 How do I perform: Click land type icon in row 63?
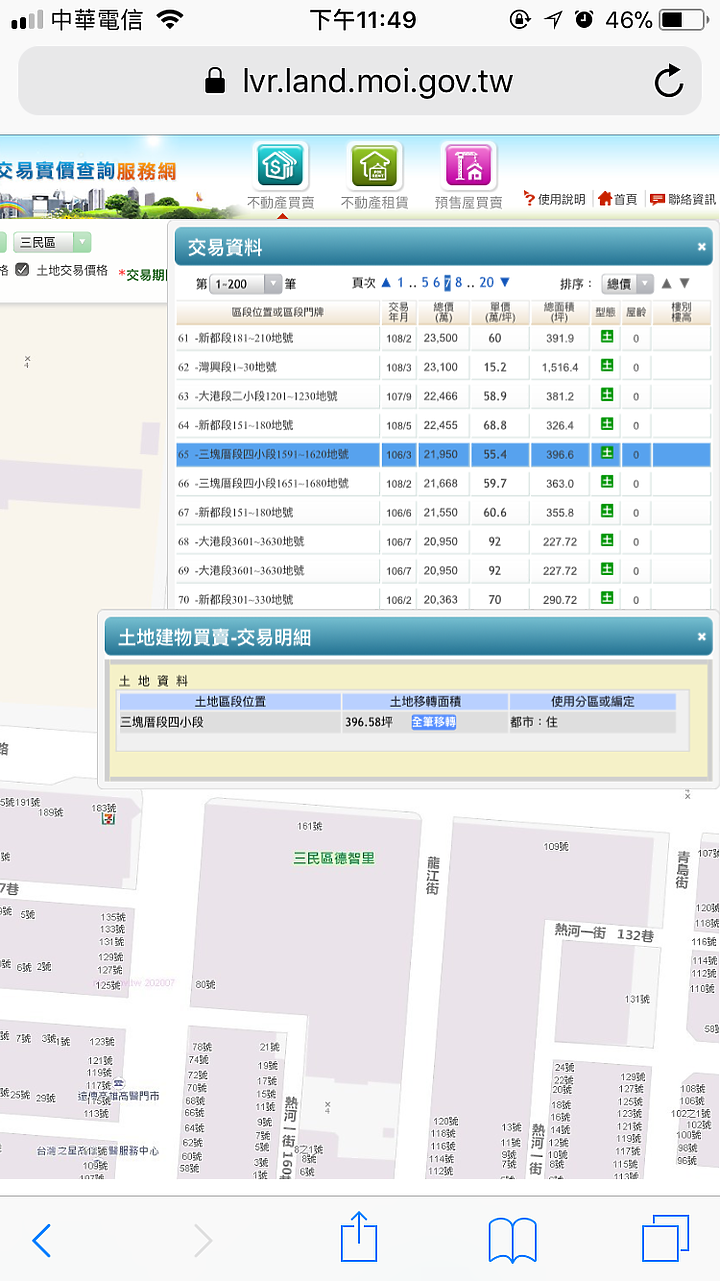(606, 395)
